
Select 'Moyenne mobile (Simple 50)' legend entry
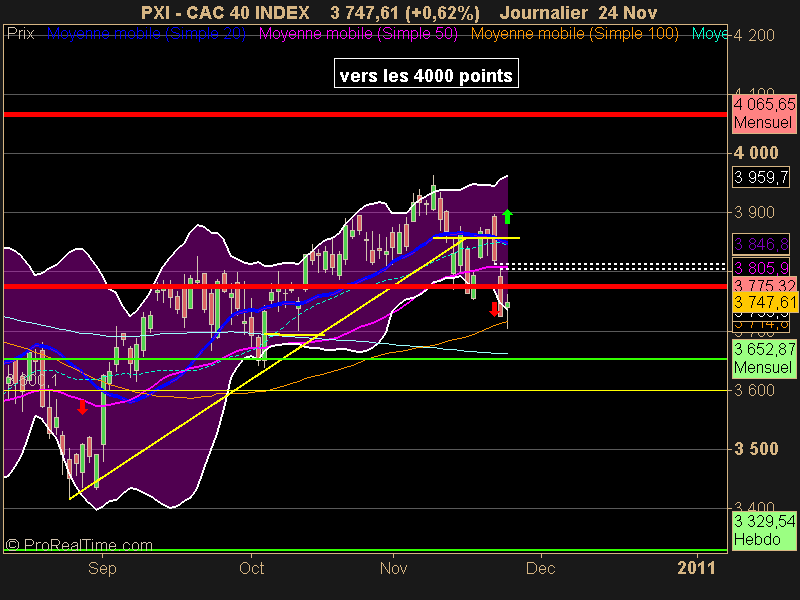tap(358, 34)
